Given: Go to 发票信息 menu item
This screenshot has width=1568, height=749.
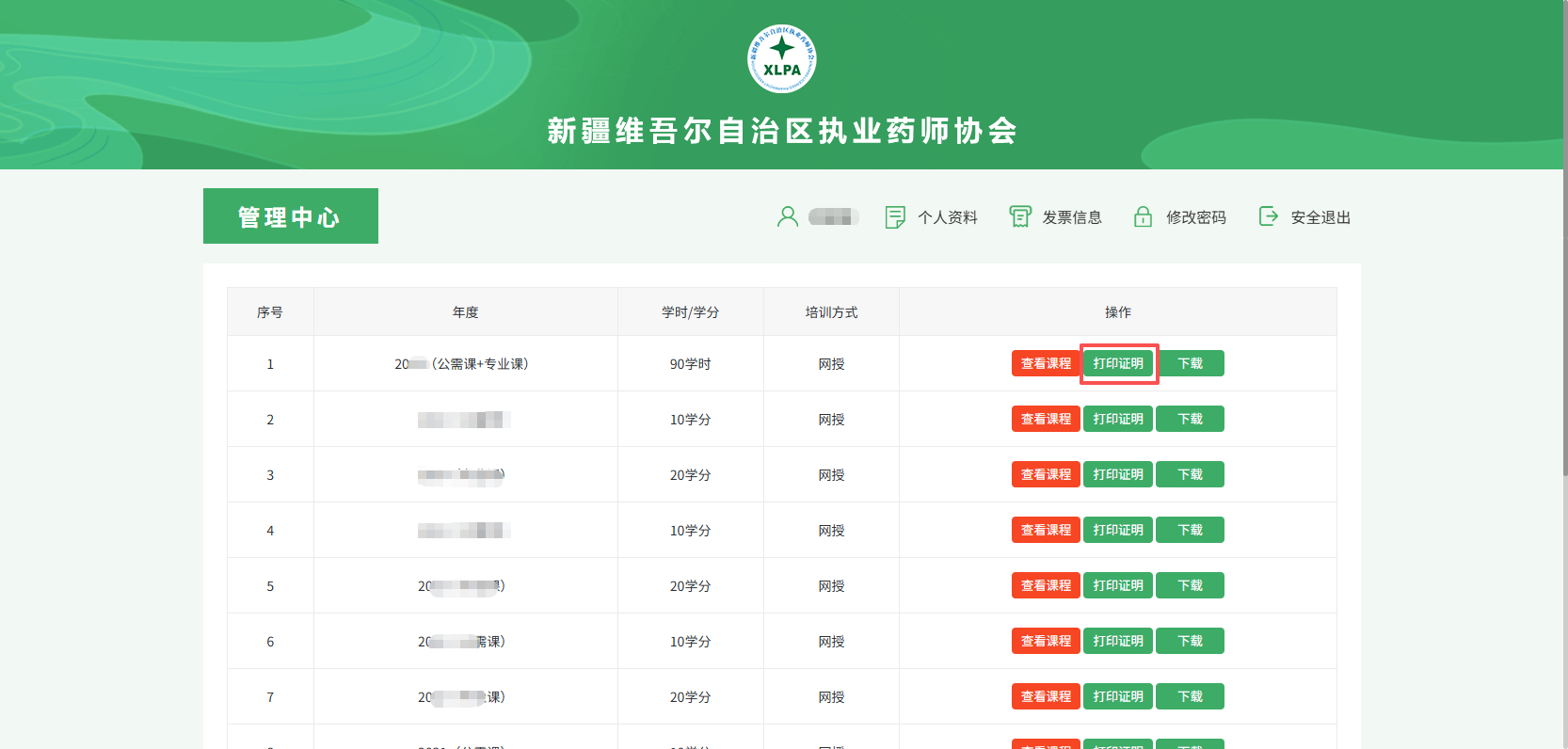Looking at the screenshot, I should click(1072, 217).
